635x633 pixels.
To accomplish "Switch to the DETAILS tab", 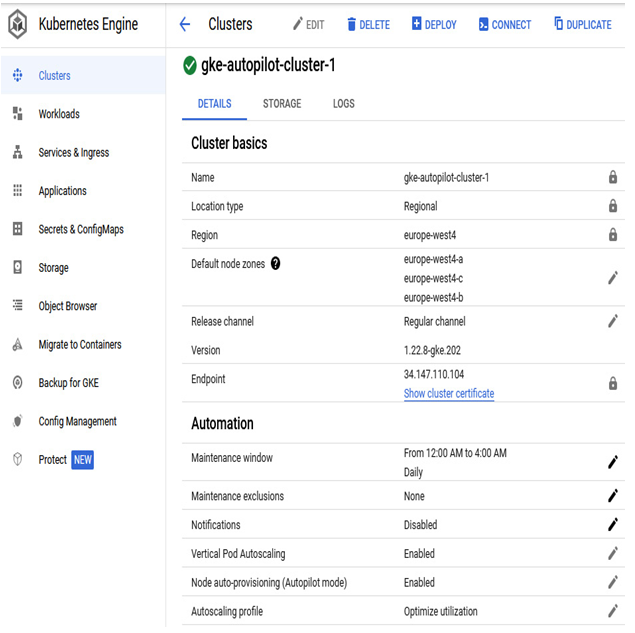I will [x=214, y=104].
